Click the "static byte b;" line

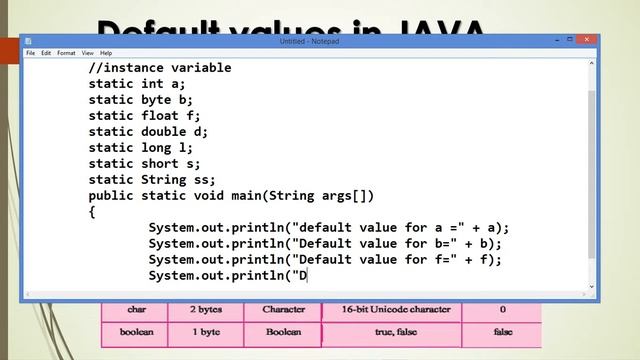point(140,100)
